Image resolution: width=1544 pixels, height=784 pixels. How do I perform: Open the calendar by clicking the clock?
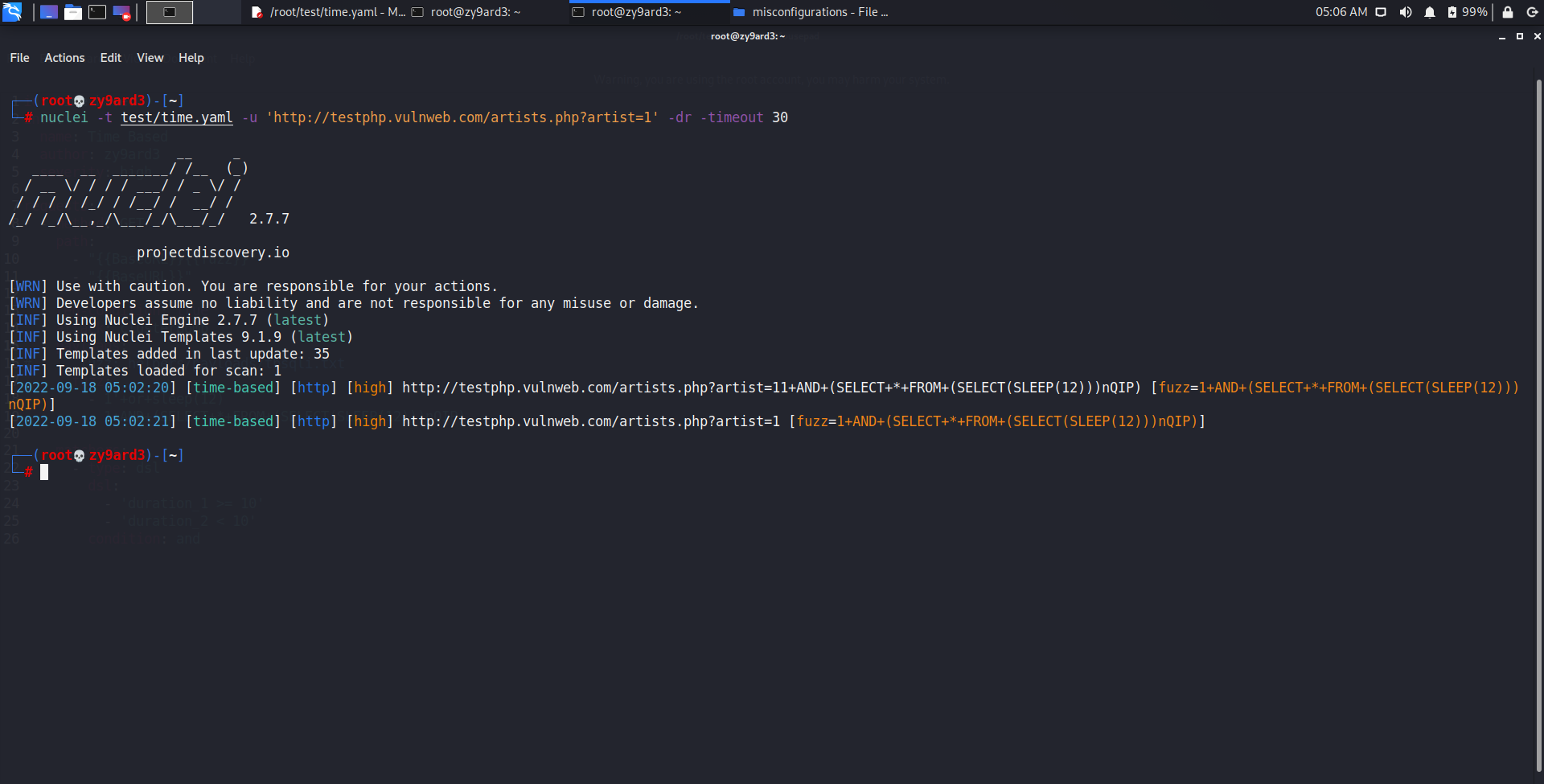tap(1342, 11)
